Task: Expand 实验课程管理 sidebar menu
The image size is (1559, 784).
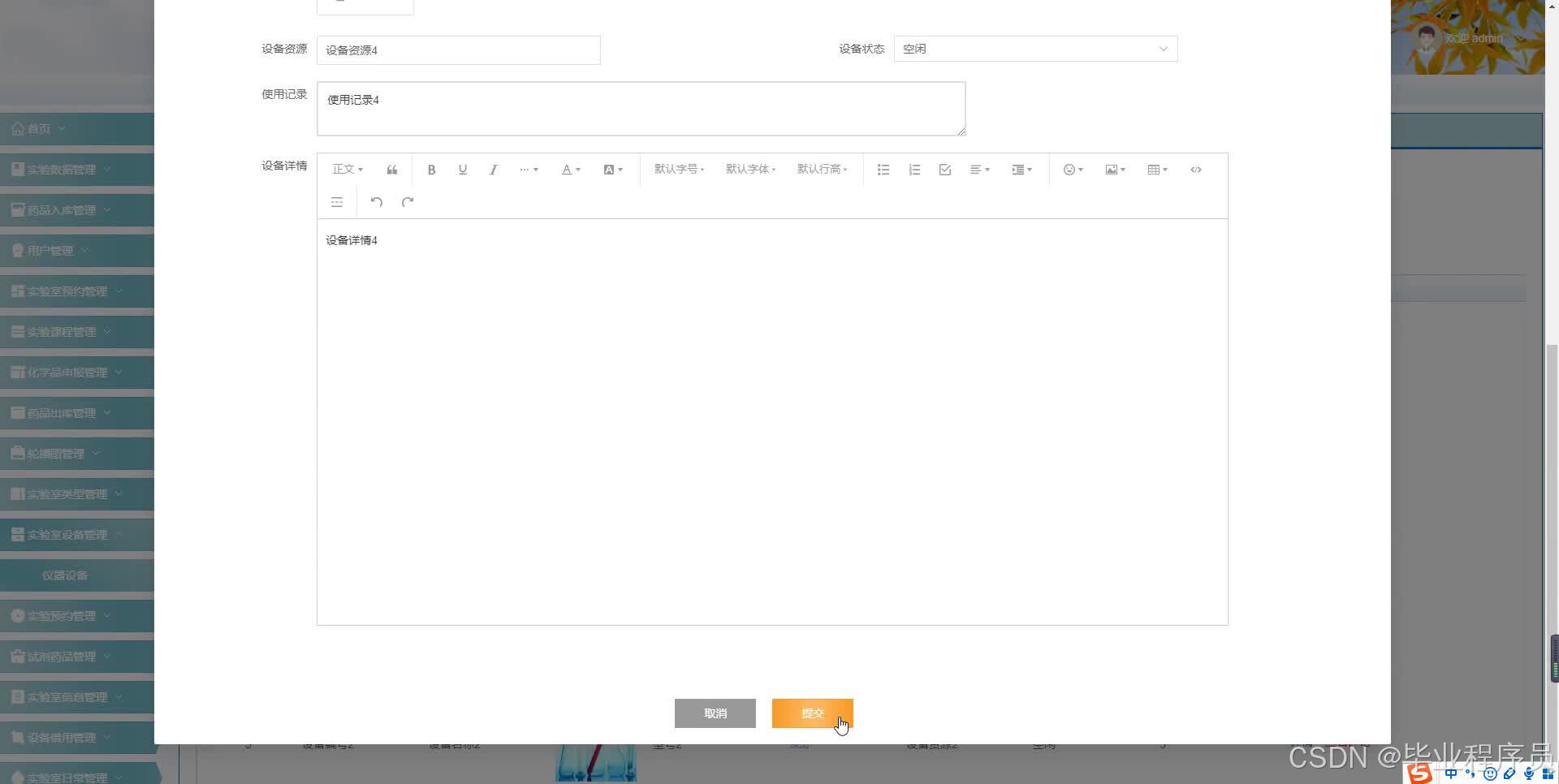Action: pos(77,332)
